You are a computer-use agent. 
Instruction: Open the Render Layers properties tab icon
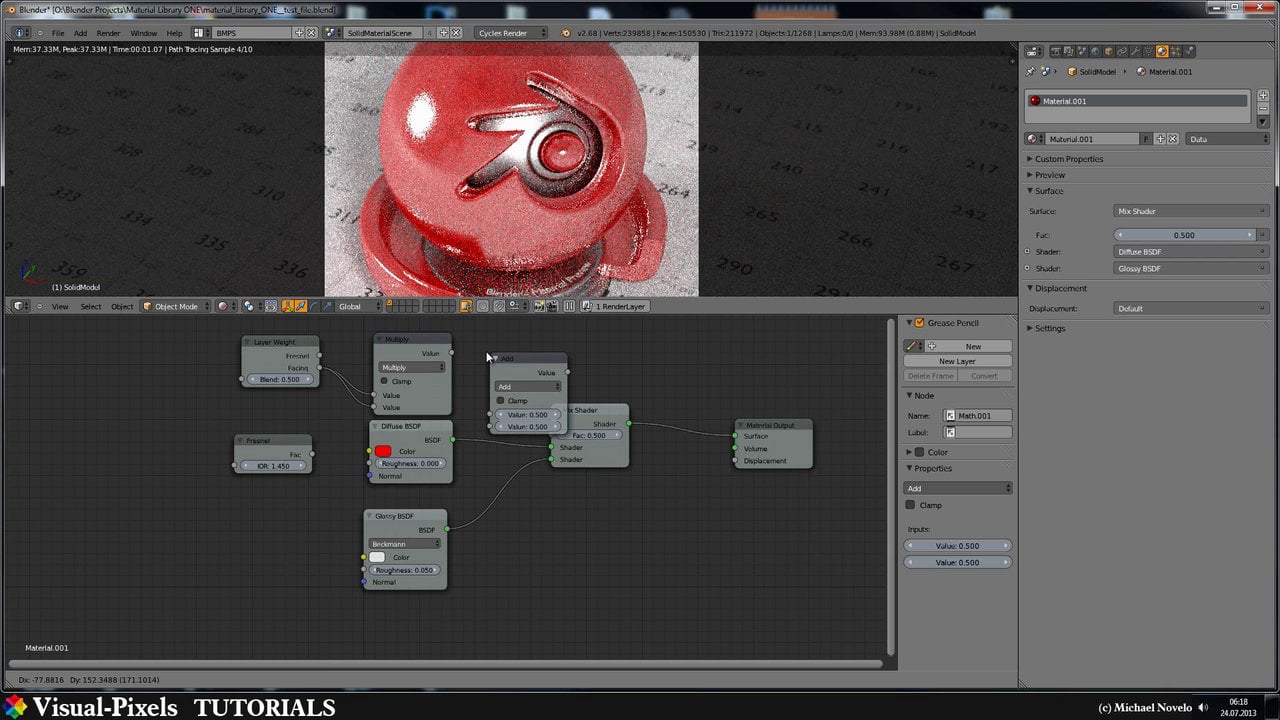coord(1069,51)
